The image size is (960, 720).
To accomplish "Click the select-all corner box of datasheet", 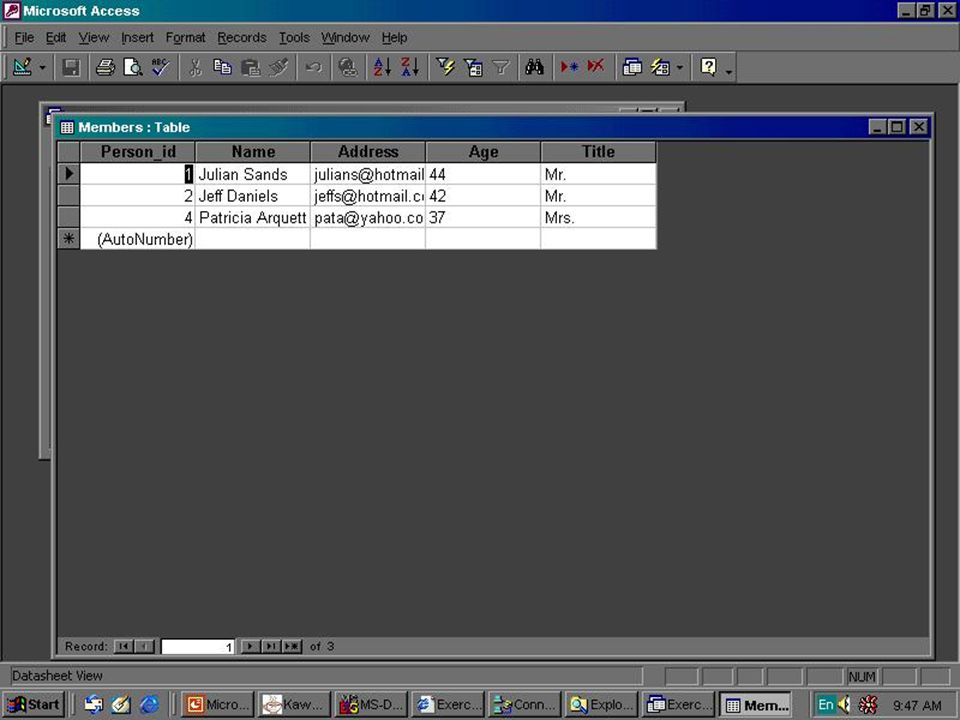I will click(x=69, y=152).
